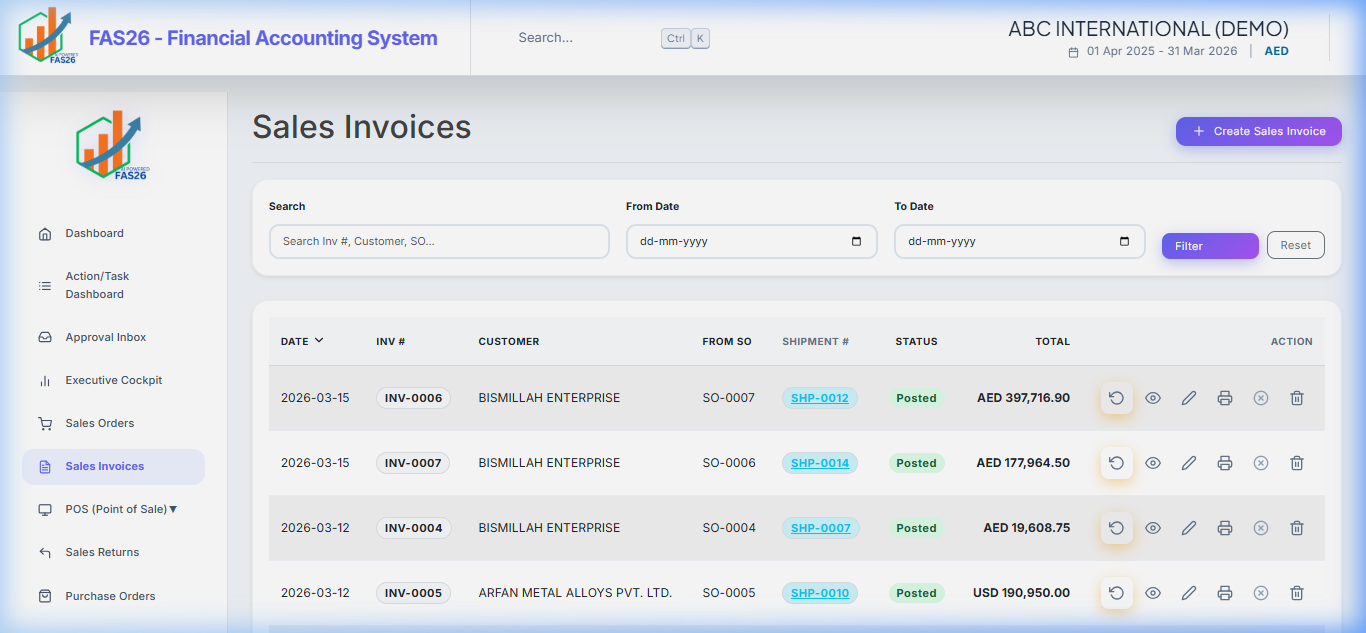Open Sales Orders from the sidebar
1366x633 pixels.
click(100, 423)
